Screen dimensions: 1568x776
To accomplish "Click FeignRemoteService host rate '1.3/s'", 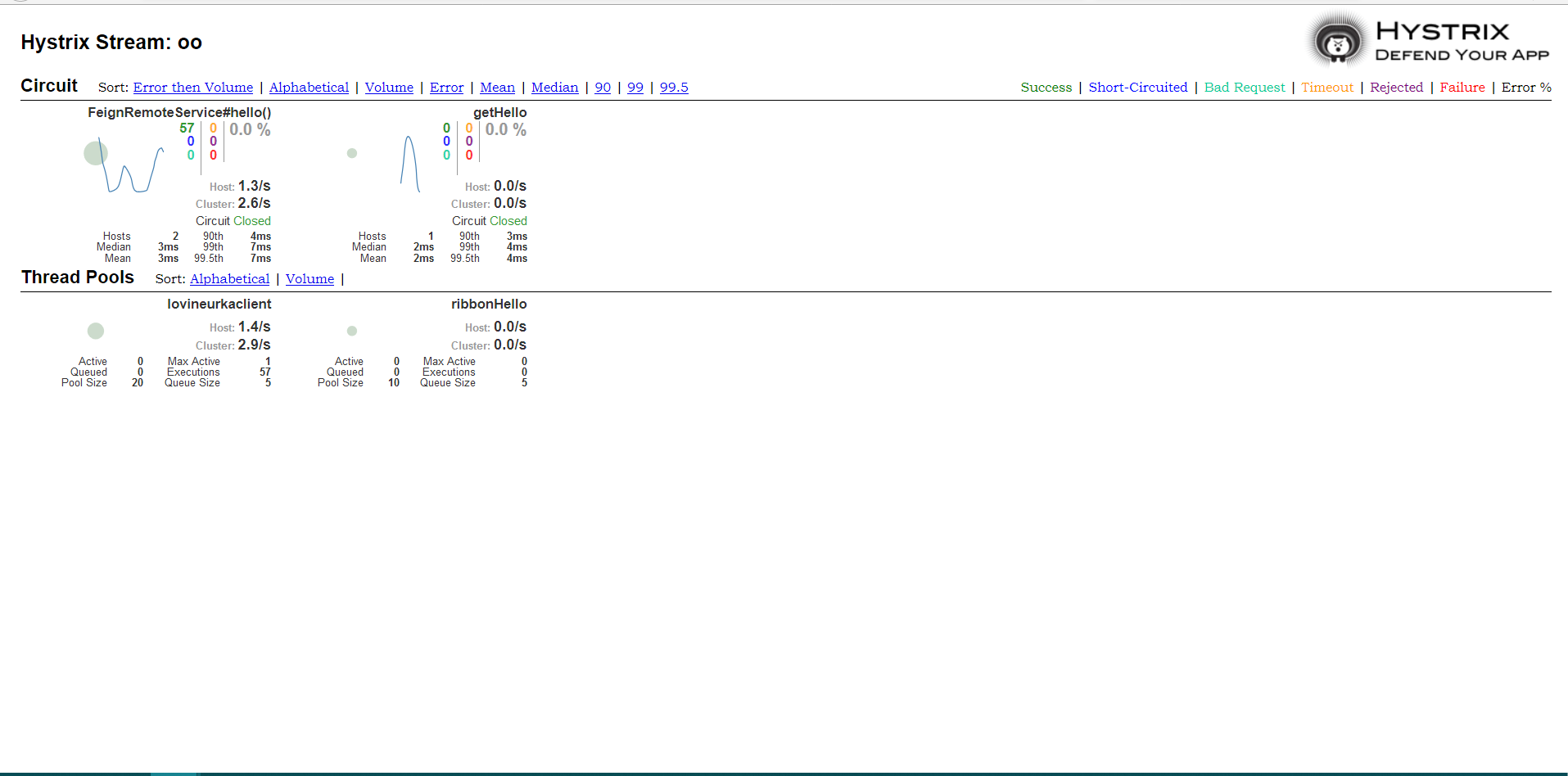I will (254, 186).
